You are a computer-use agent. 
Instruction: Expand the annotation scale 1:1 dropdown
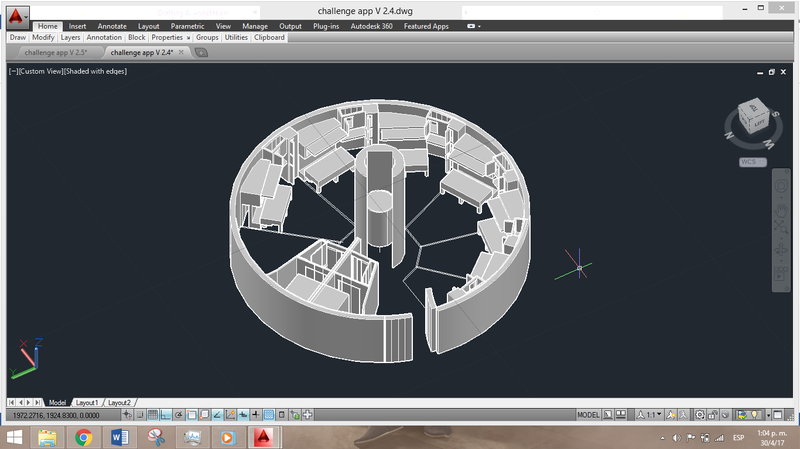pos(652,415)
